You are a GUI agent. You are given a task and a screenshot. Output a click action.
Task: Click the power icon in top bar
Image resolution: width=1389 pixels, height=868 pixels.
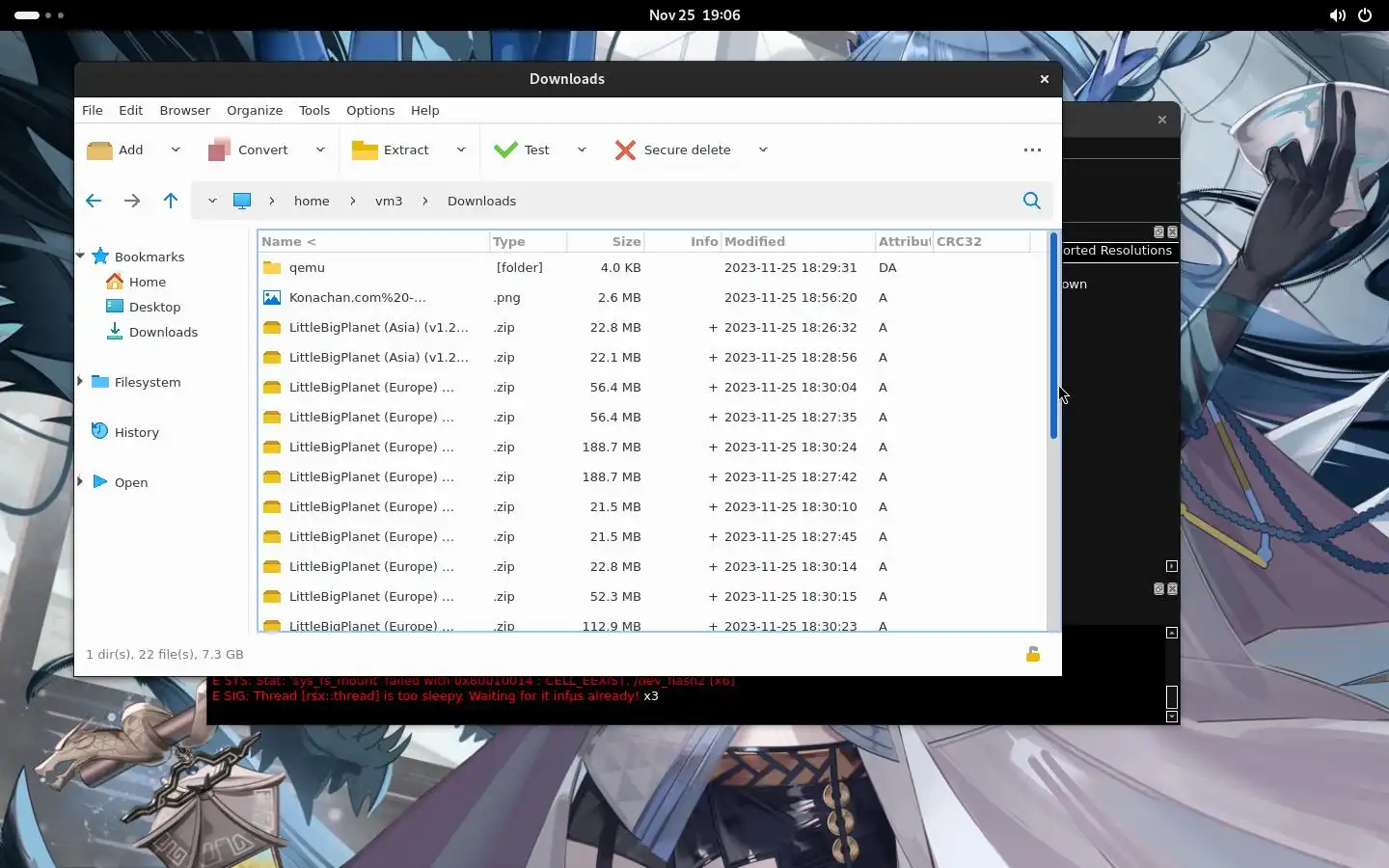pos(1365,15)
